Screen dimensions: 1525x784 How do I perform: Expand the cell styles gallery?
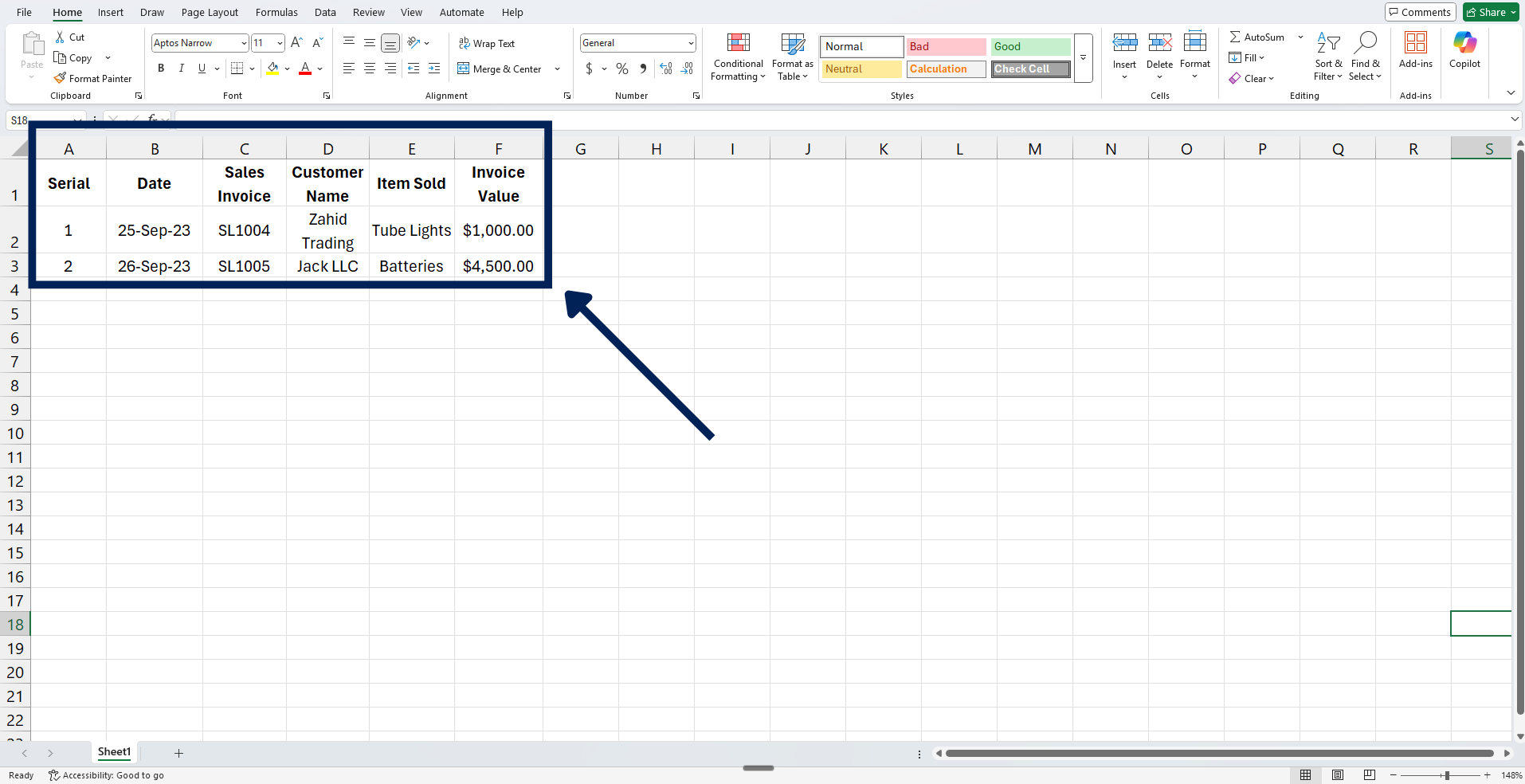click(x=1083, y=58)
